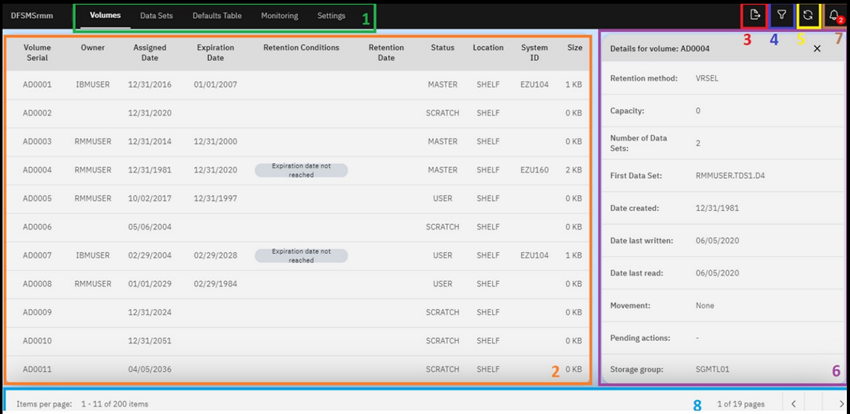Sort by Assigned Date column header
Image resolution: width=850 pixels, height=414 pixels.
coord(150,53)
